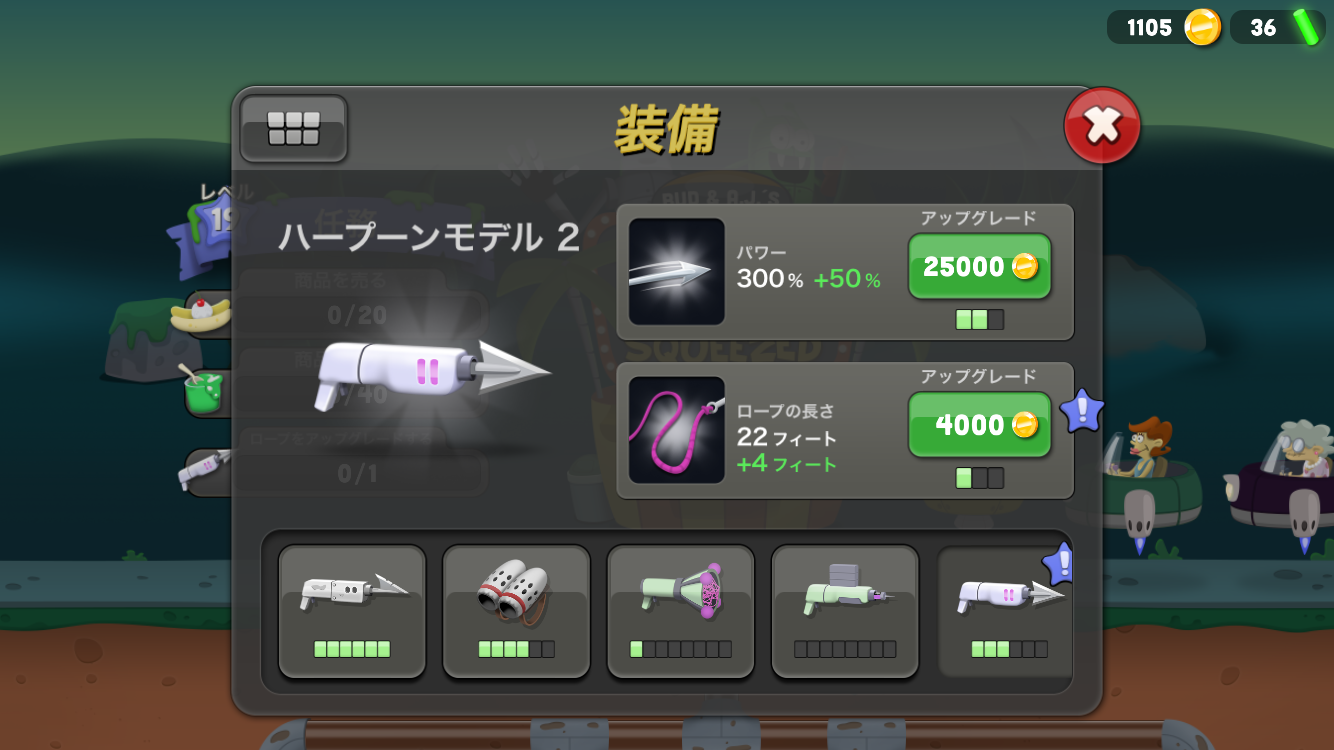Open the equipment grid view button
This screenshot has width=1334, height=750.
click(x=293, y=128)
